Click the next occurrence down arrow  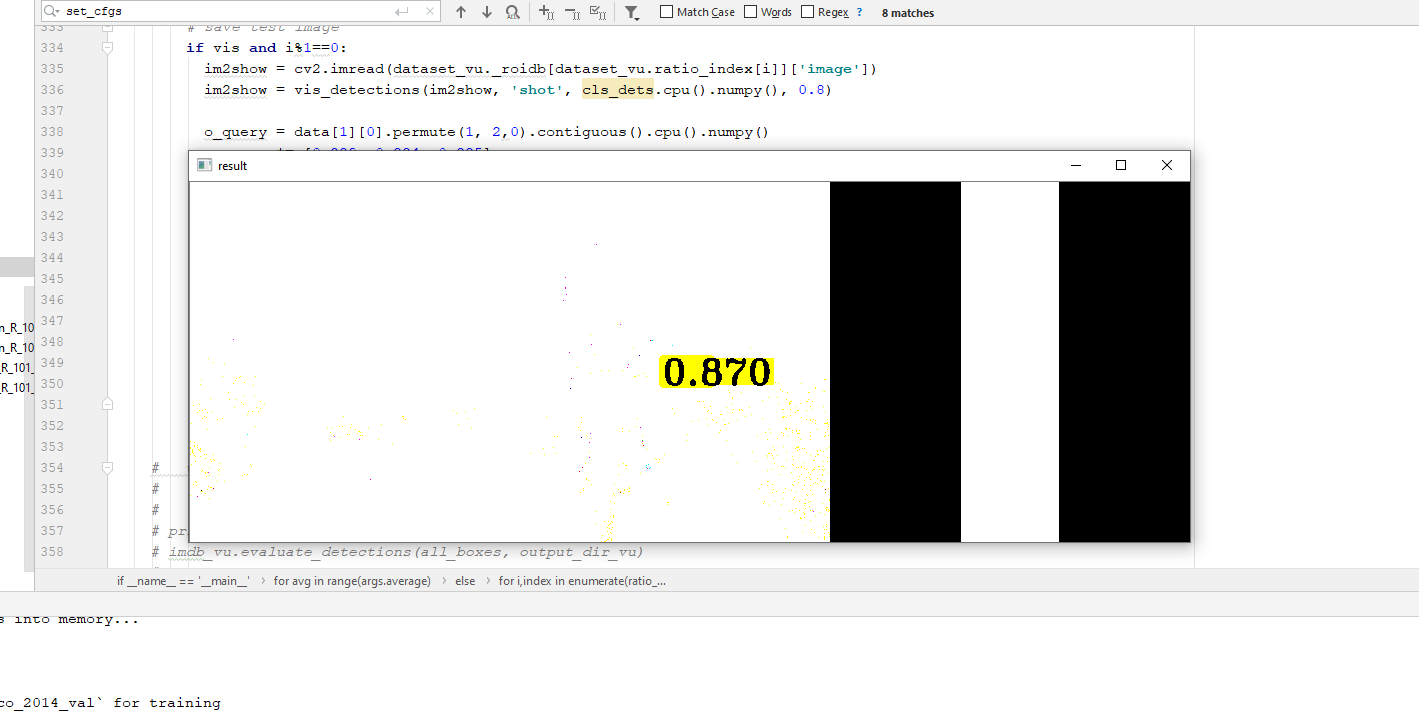(x=486, y=12)
